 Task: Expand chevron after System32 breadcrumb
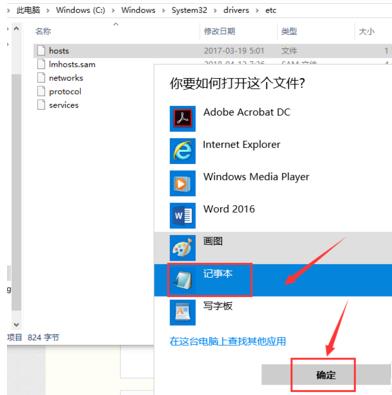(x=215, y=11)
